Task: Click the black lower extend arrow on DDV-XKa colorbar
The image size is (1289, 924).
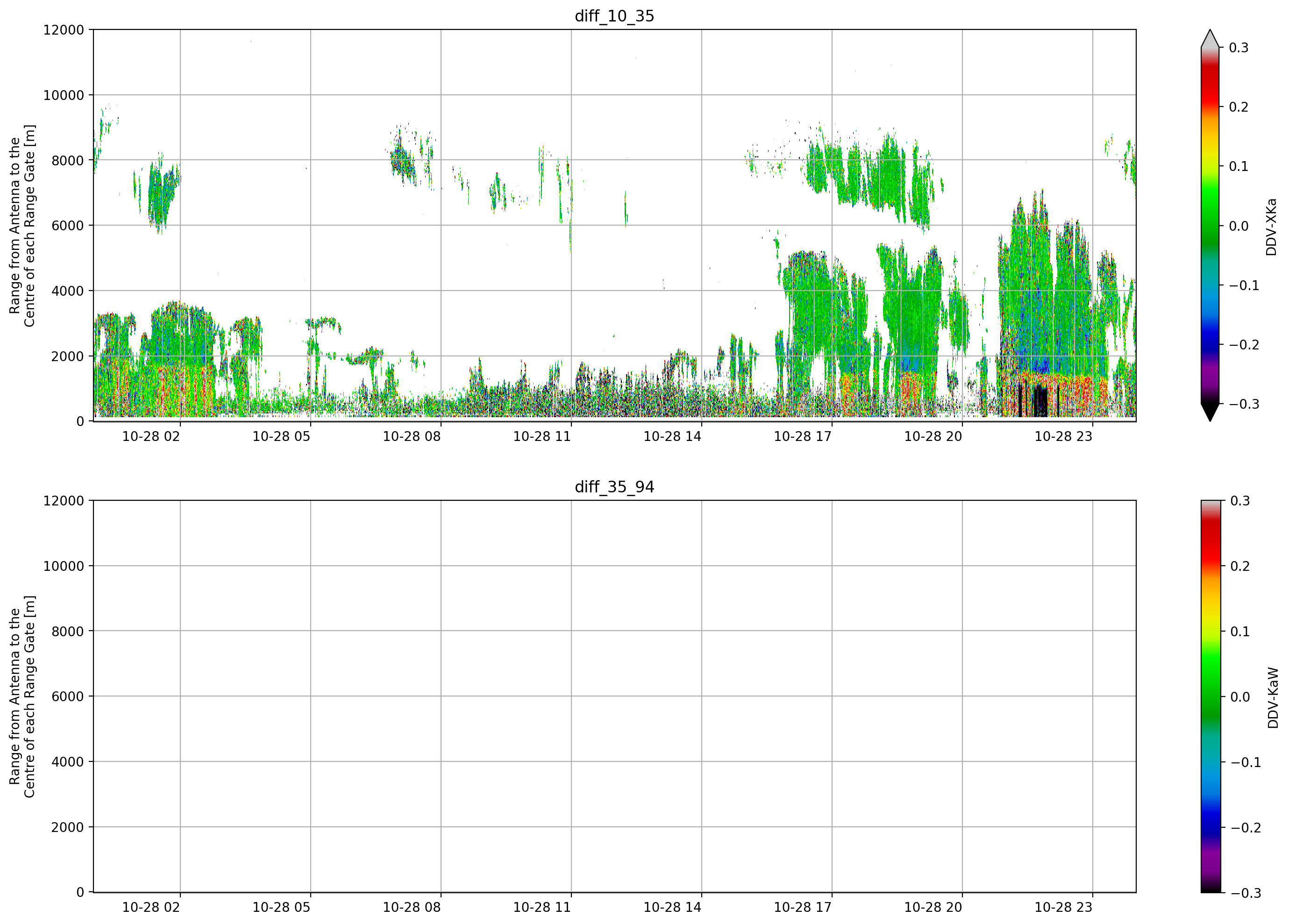Action: click(x=1210, y=412)
